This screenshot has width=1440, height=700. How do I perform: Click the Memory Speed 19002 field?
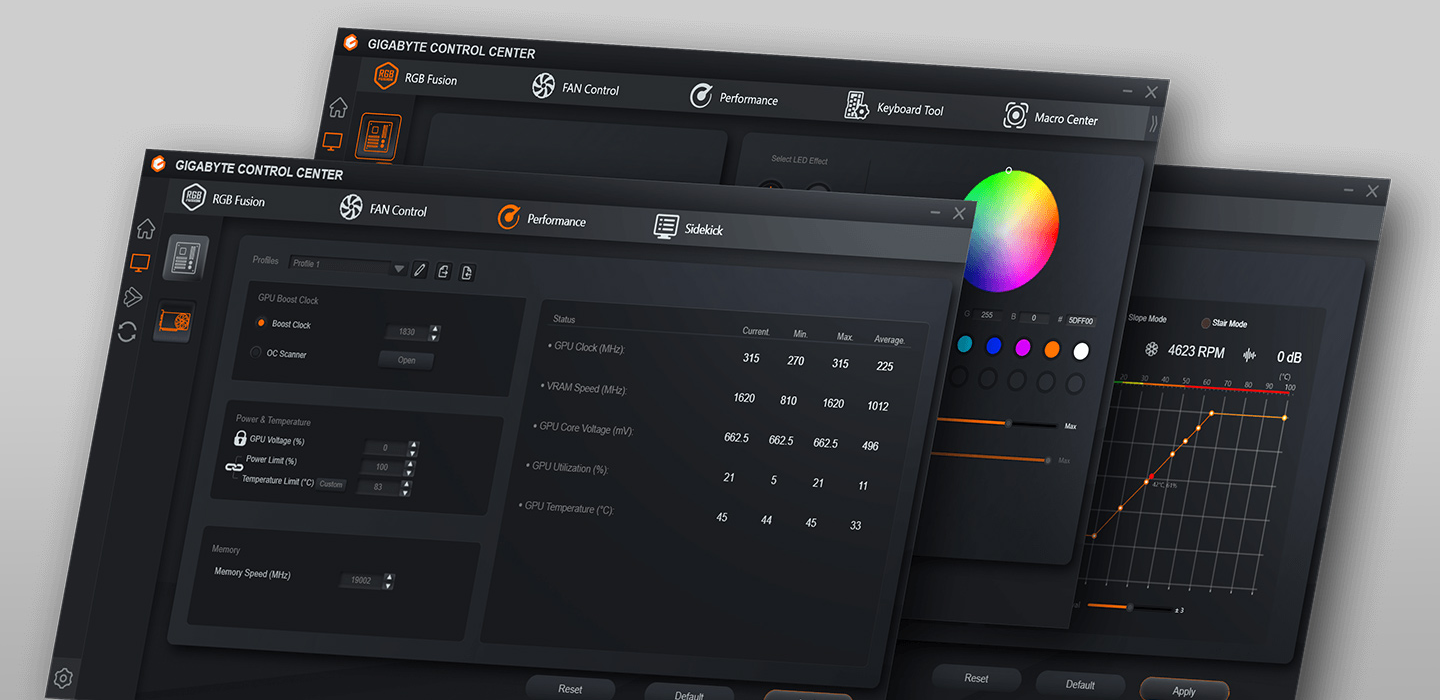tap(361, 580)
